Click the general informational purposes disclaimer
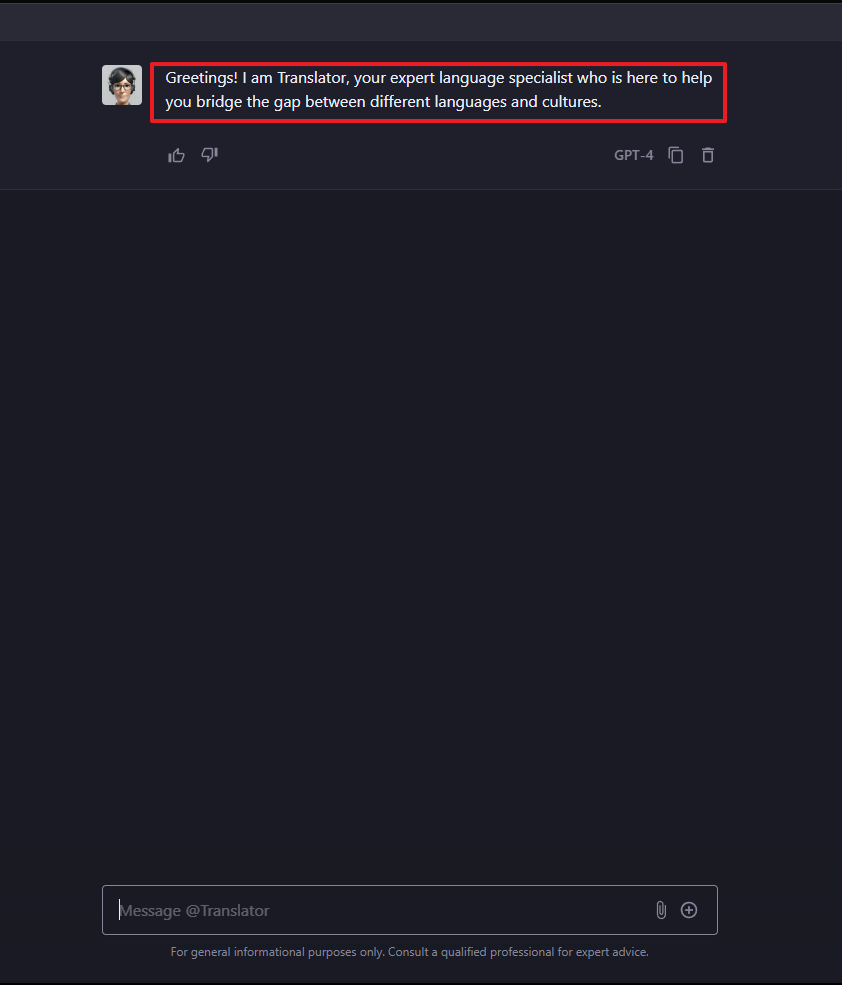 410,952
